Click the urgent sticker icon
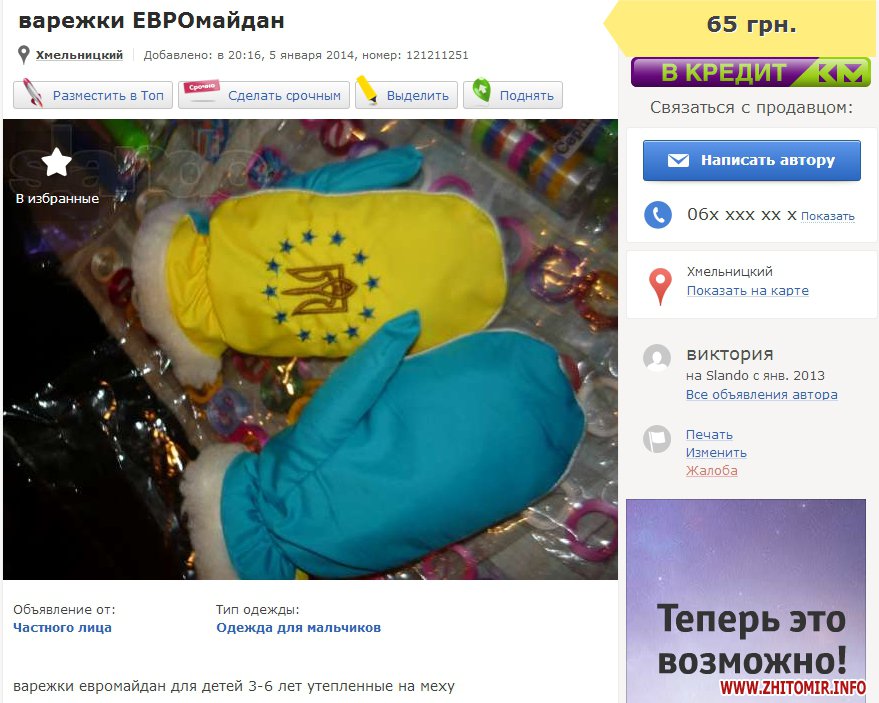This screenshot has width=879, height=703. click(x=202, y=91)
